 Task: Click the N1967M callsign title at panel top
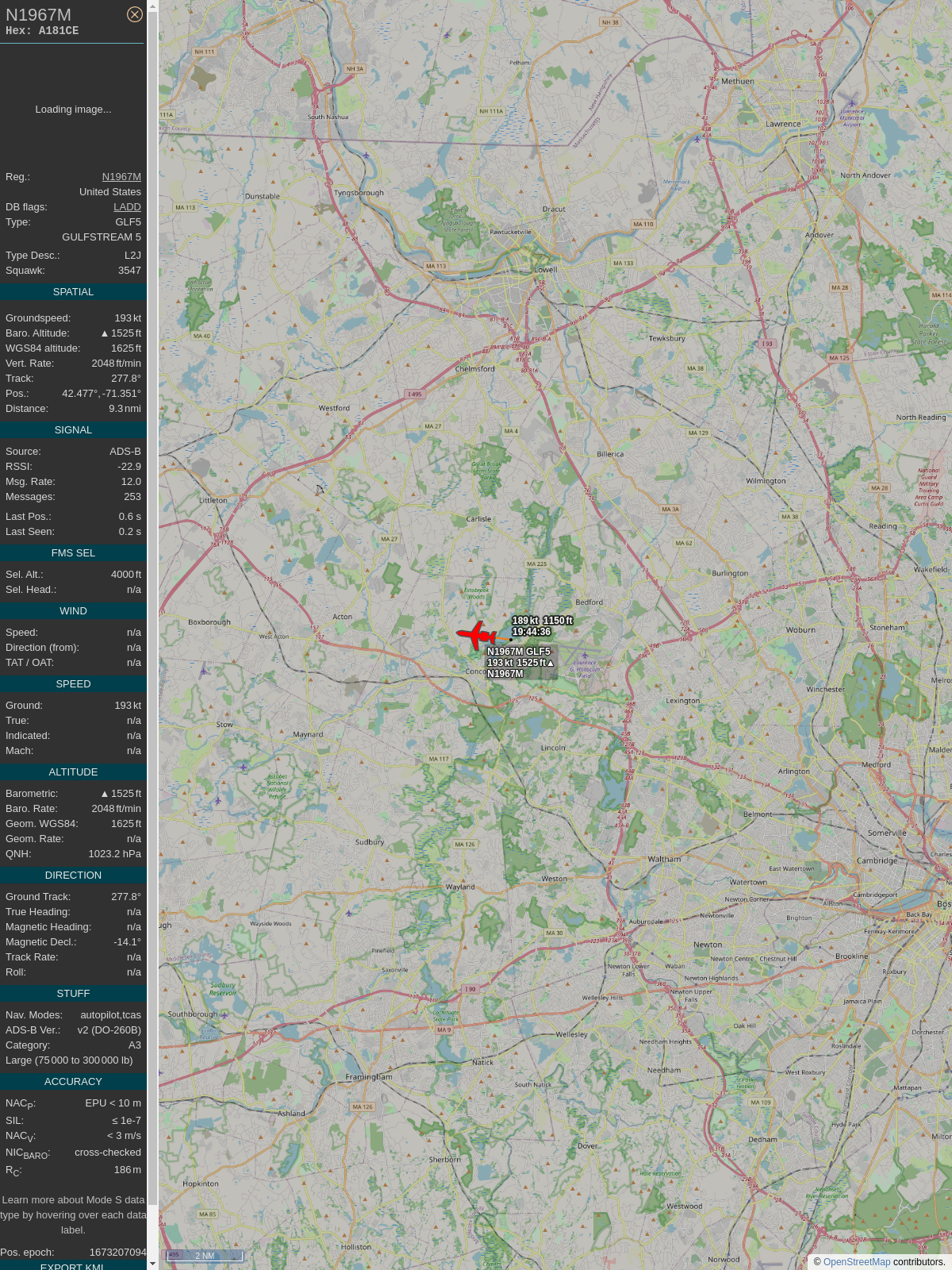click(38, 15)
